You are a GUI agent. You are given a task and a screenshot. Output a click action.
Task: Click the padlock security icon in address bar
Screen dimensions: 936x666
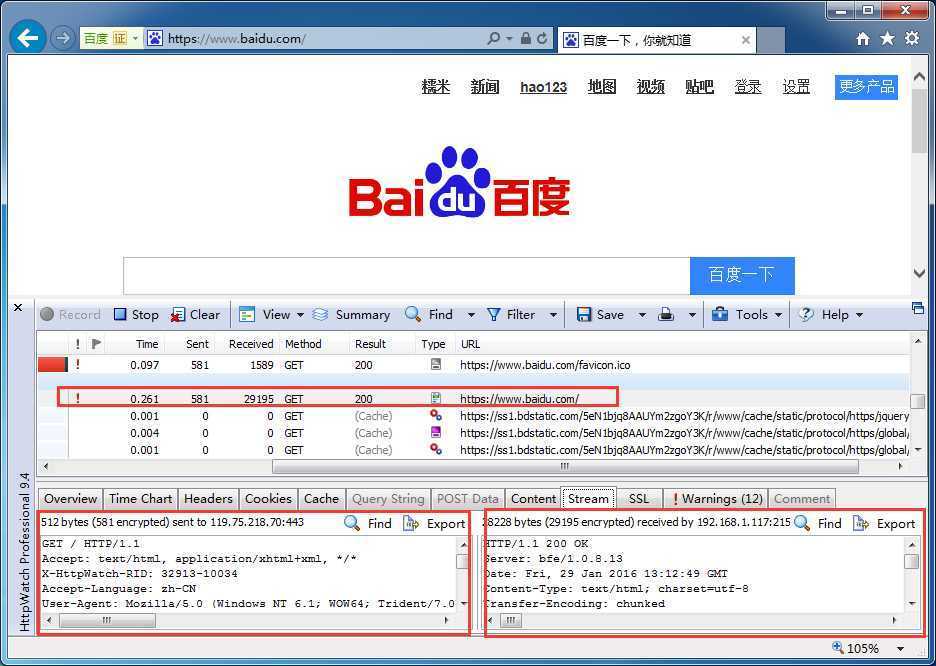point(525,39)
